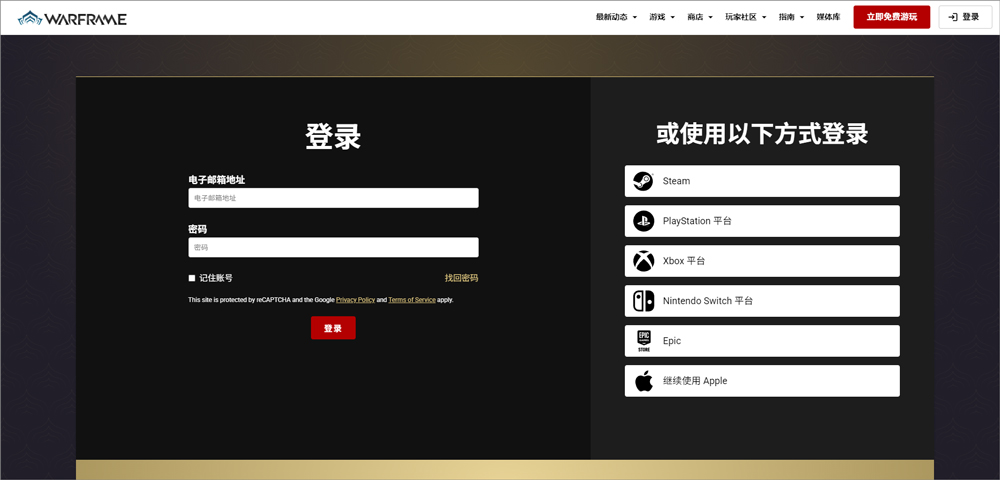Toggle the 记住账号 checkbox

point(191,278)
